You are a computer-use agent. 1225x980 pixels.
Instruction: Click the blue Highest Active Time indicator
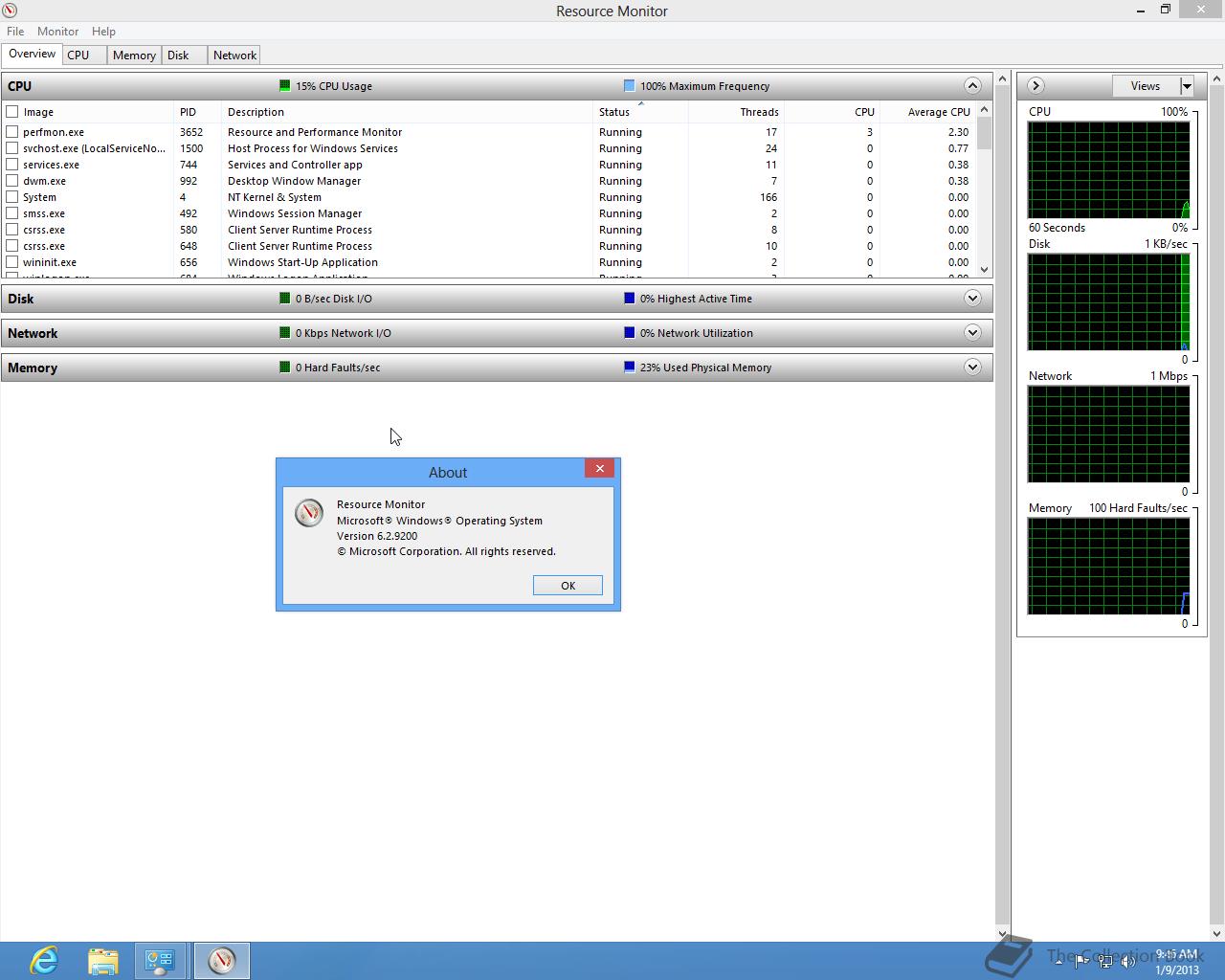(x=629, y=298)
